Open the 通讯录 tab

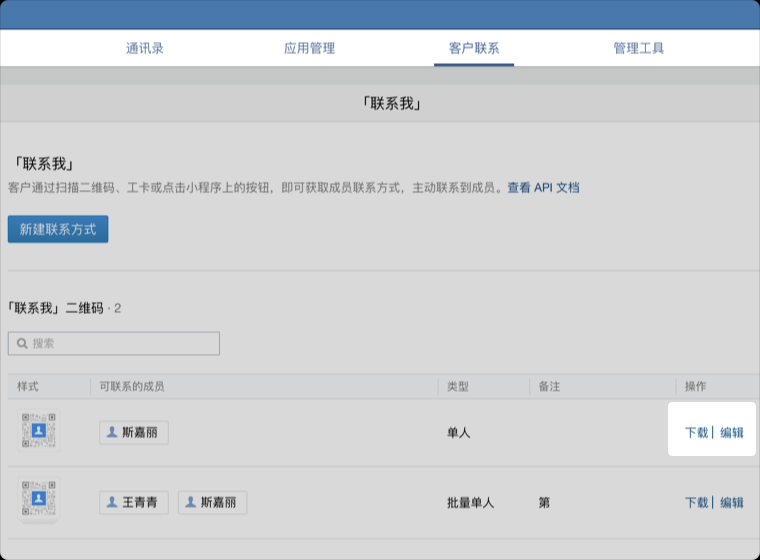tap(145, 48)
